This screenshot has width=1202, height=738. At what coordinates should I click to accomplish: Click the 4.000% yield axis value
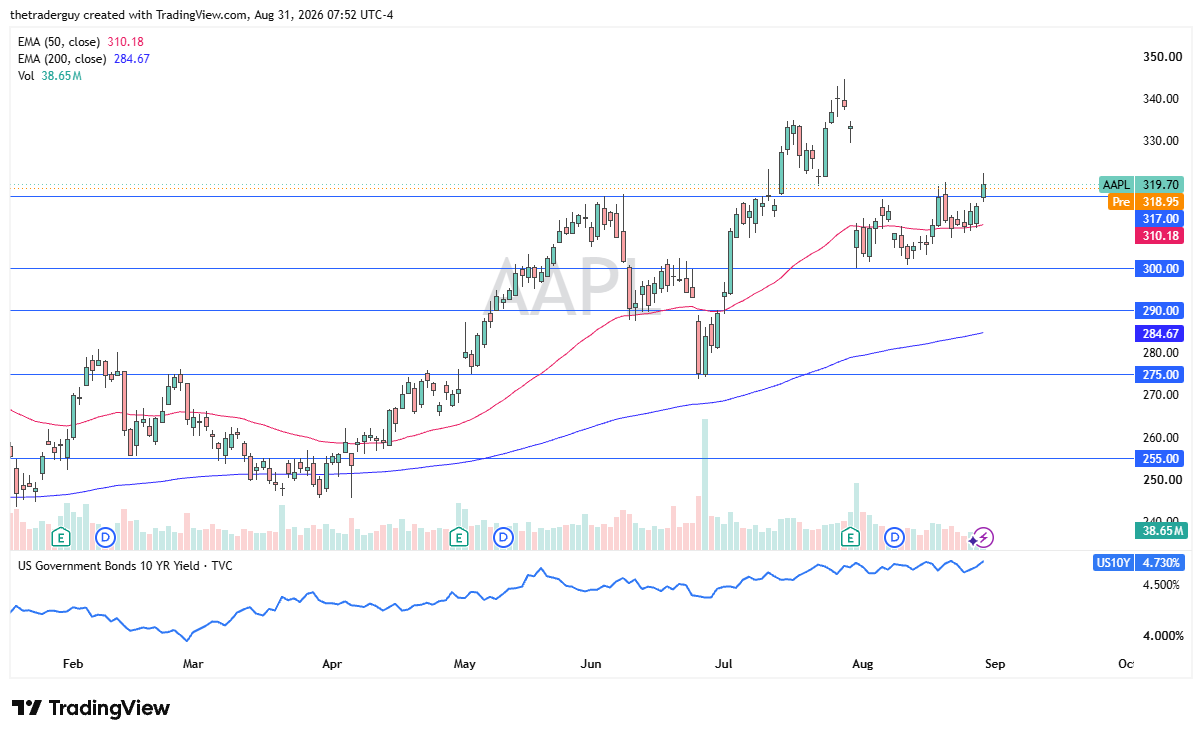(x=1162, y=636)
